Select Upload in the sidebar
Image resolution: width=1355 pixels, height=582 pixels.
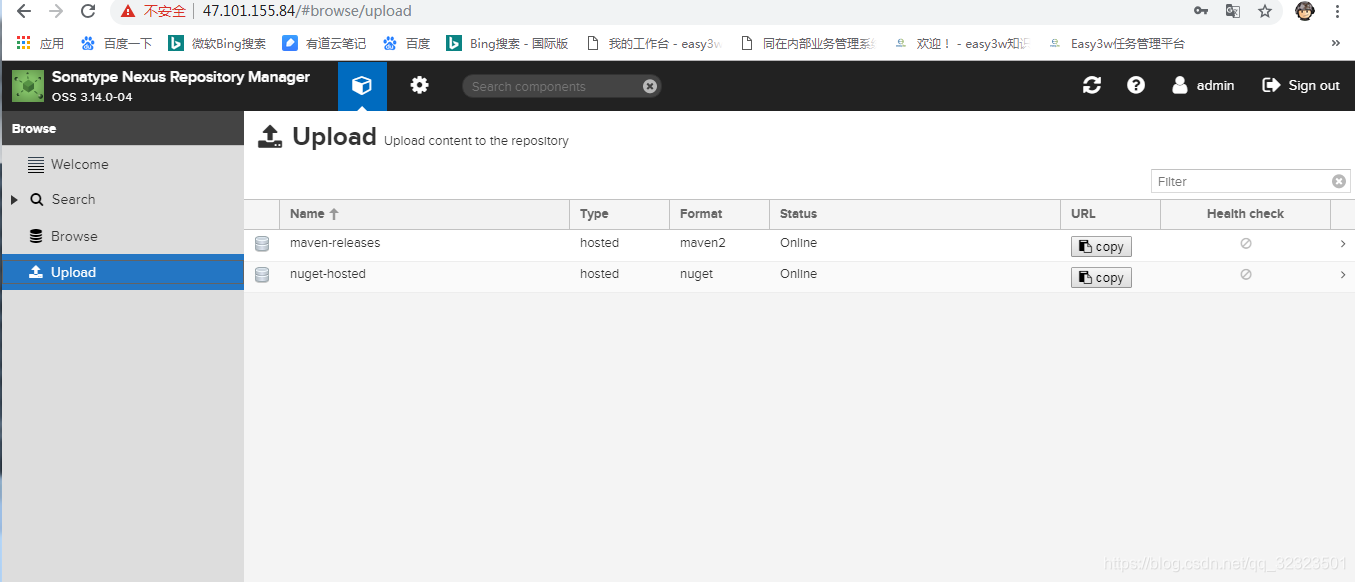click(122, 272)
